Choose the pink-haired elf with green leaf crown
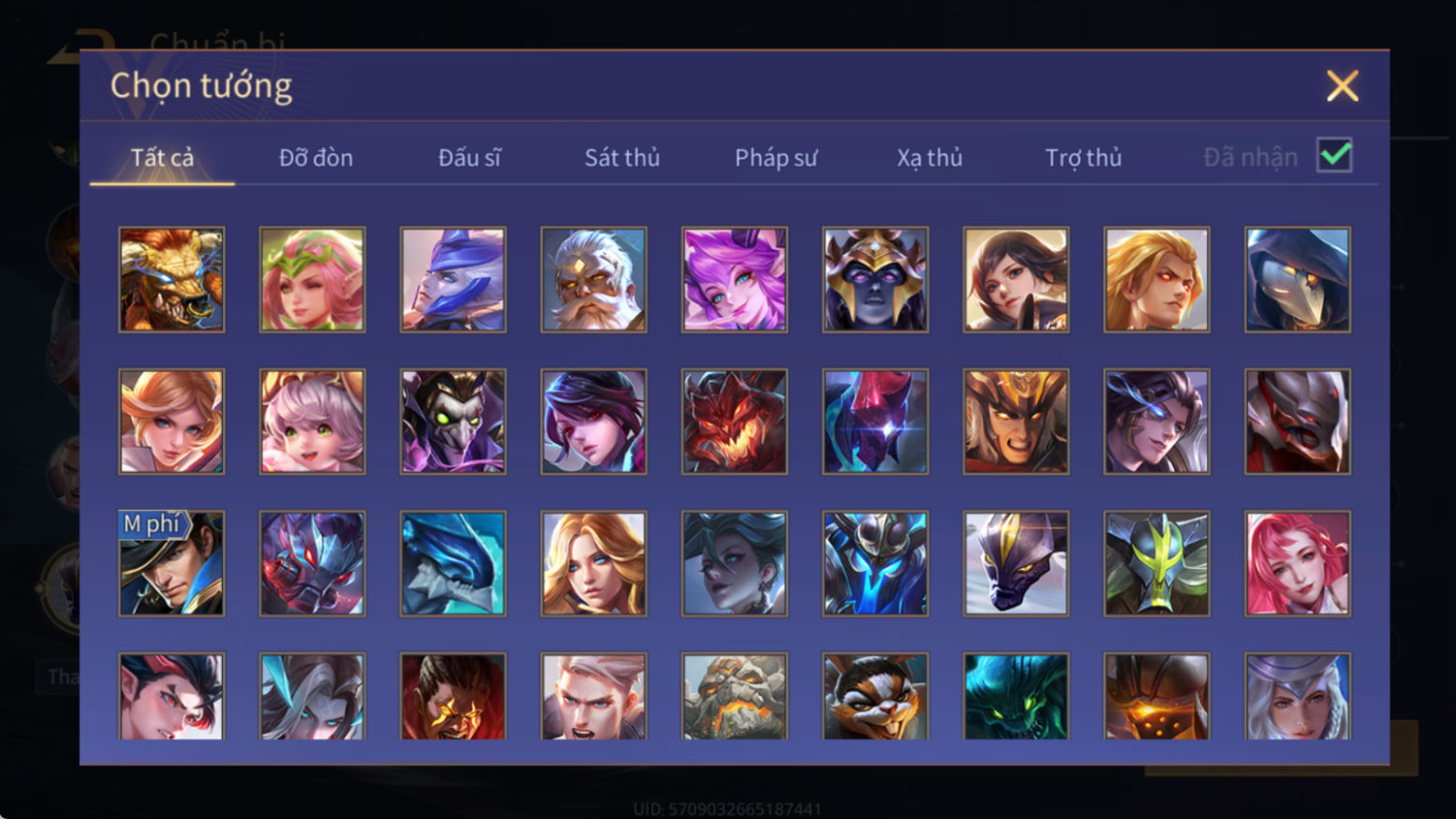The width and height of the screenshot is (1456, 819). [312, 279]
